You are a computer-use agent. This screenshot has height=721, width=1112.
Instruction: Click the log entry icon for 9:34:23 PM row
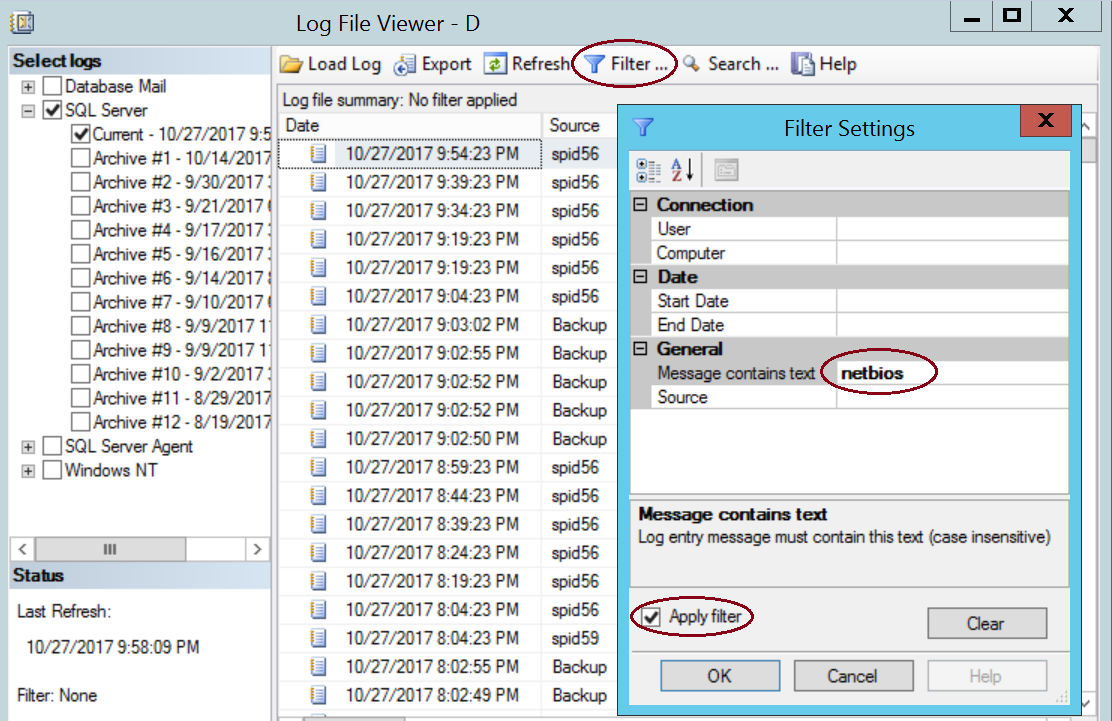pyautogui.click(x=318, y=211)
